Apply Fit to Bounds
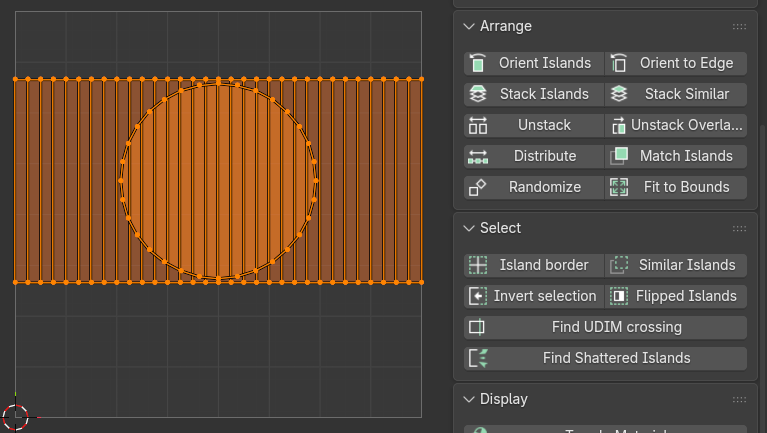This screenshot has height=433, width=767. [x=676, y=187]
